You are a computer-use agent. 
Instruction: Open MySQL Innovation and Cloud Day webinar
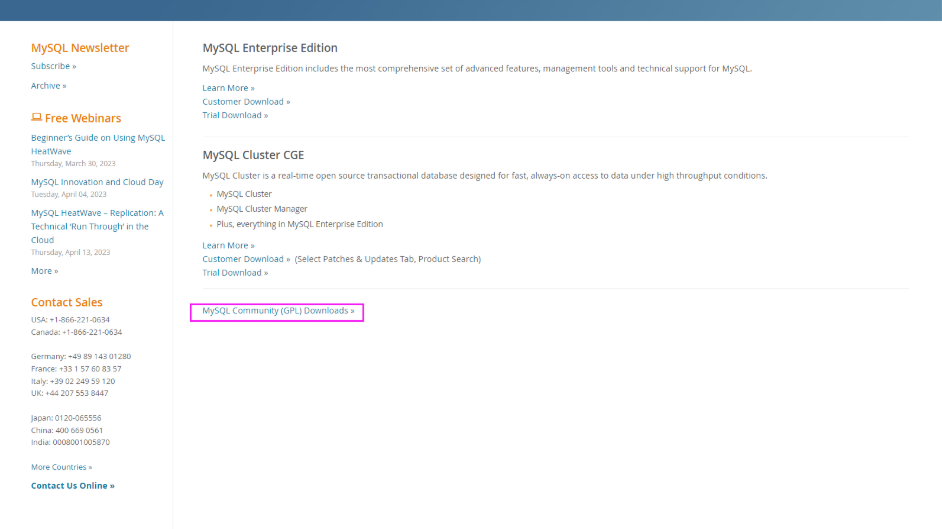pyautogui.click(x=97, y=182)
